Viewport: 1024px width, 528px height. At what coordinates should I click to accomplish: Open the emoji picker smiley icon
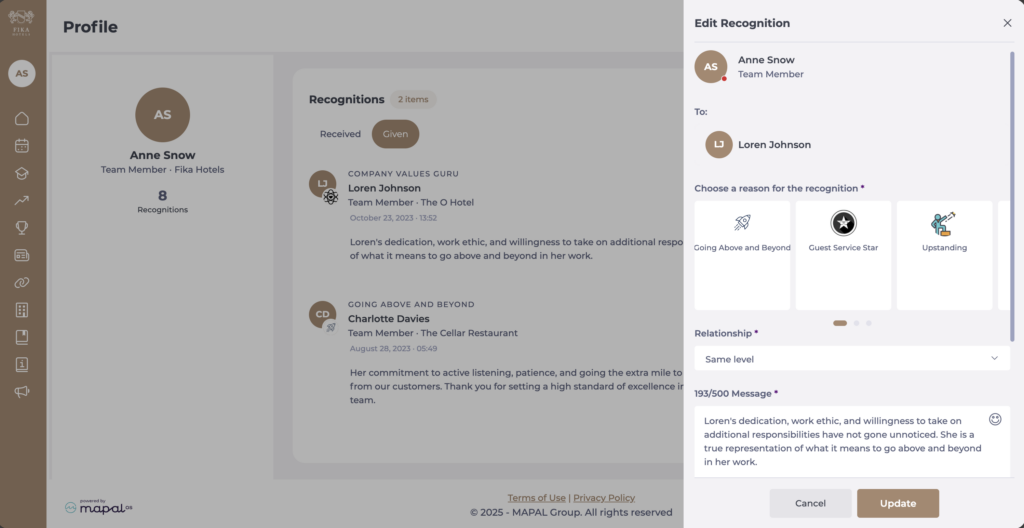click(995, 419)
